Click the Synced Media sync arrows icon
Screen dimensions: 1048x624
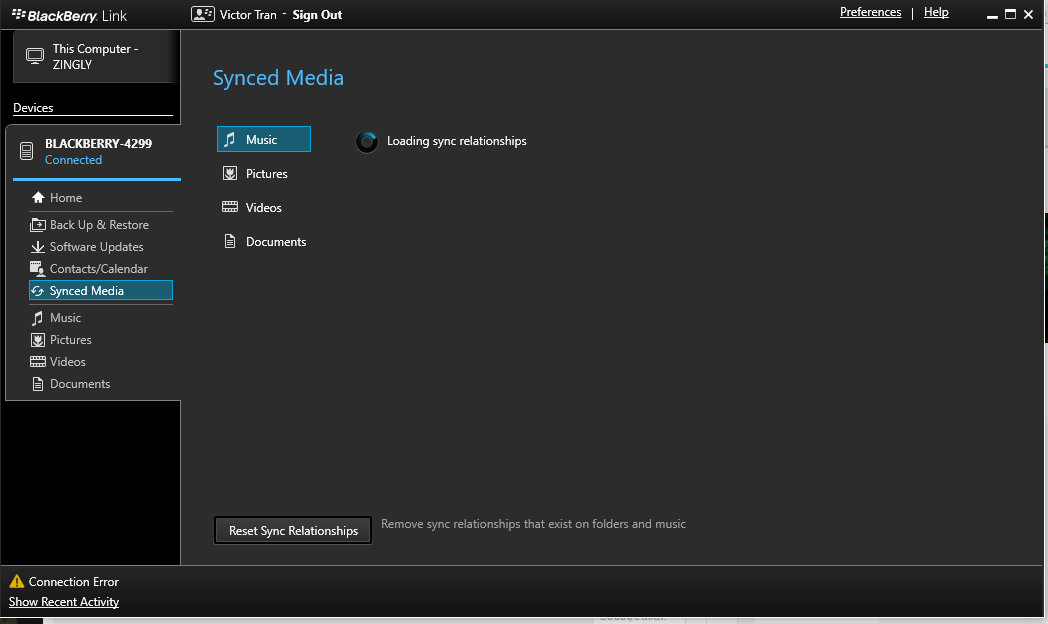[x=37, y=291]
